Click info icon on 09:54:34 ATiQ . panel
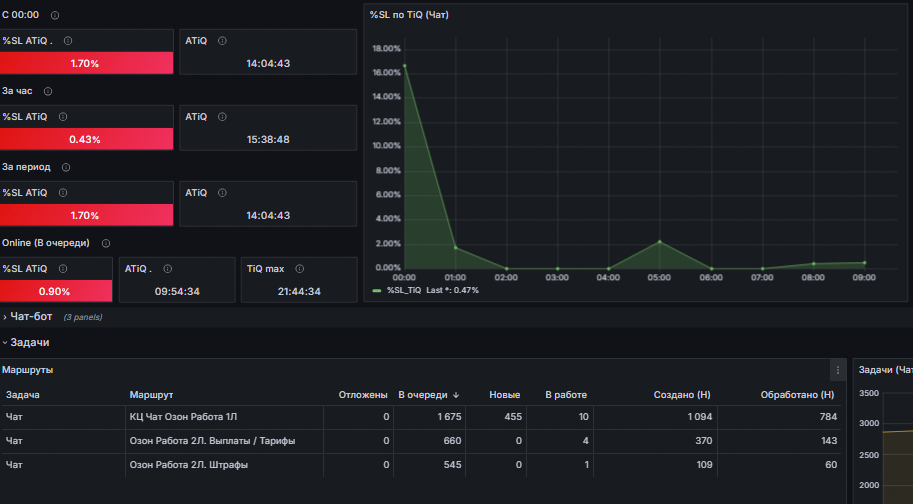 click(167, 269)
